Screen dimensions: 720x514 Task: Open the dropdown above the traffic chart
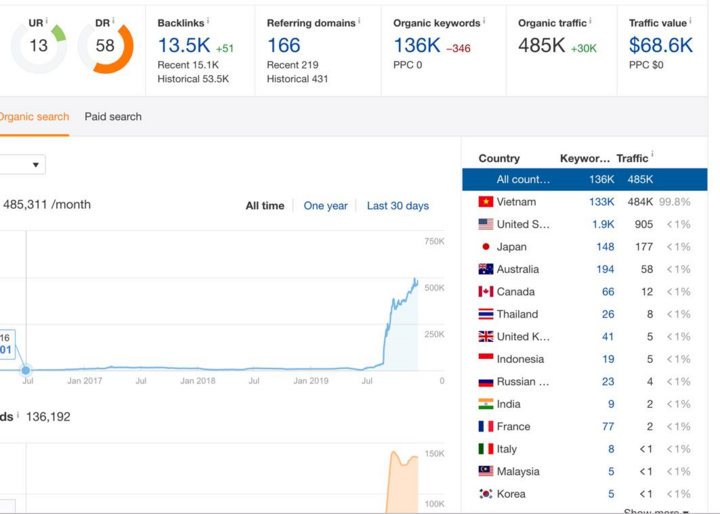tap(22, 164)
